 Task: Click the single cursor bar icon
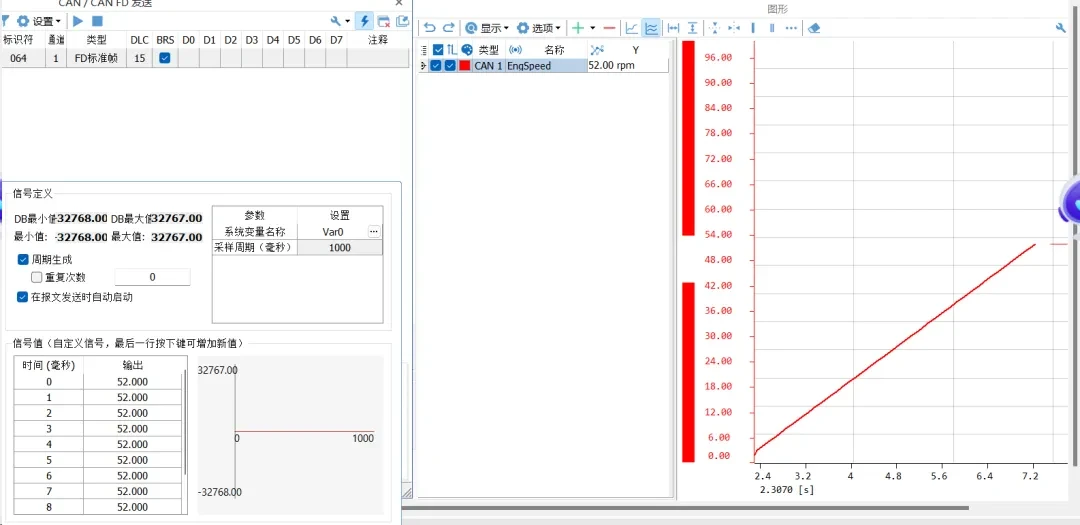(x=753, y=28)
